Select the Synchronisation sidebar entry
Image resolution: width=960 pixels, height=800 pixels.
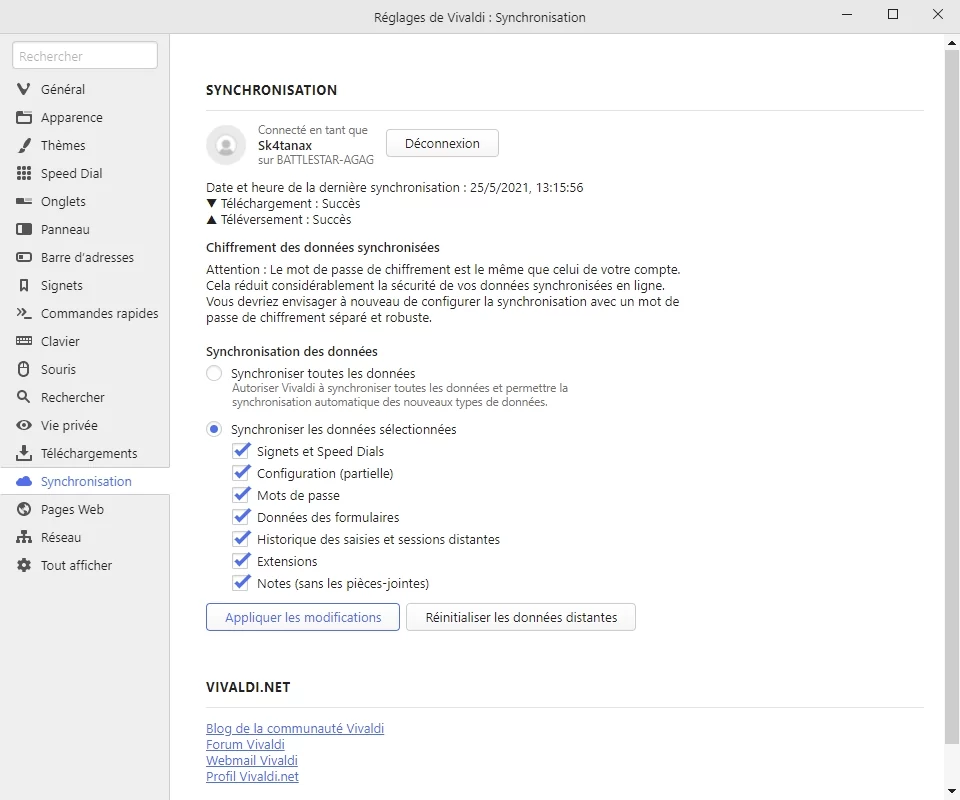click(x=84, y=482)
